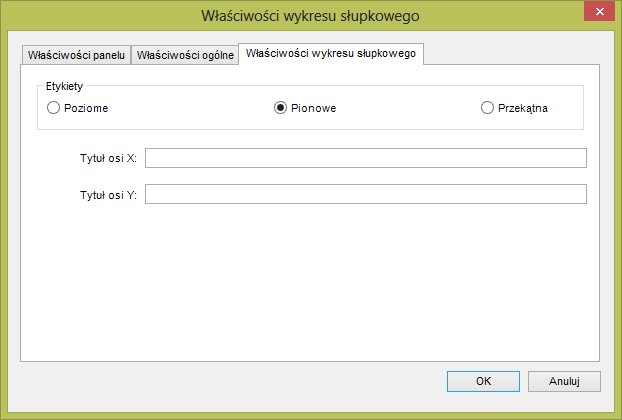Click the Etykiety group box caption
Image resolution: width=622 pixels, height=420 pixels.
click(x=64, y=86)
